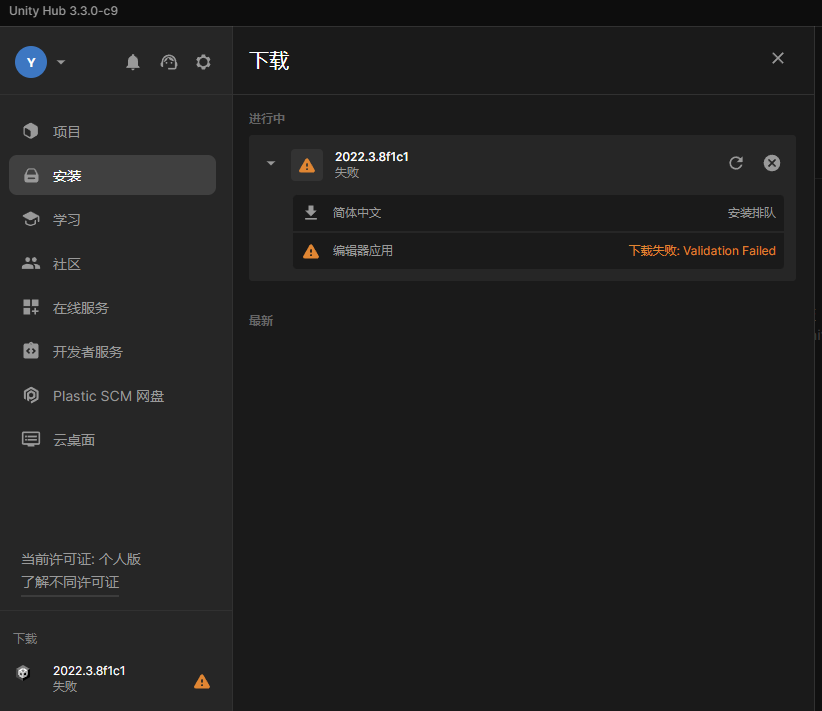This screenshot has width=822, height=711.
Task: Open Plastic SCM 网盘 item
Action: 112,395
